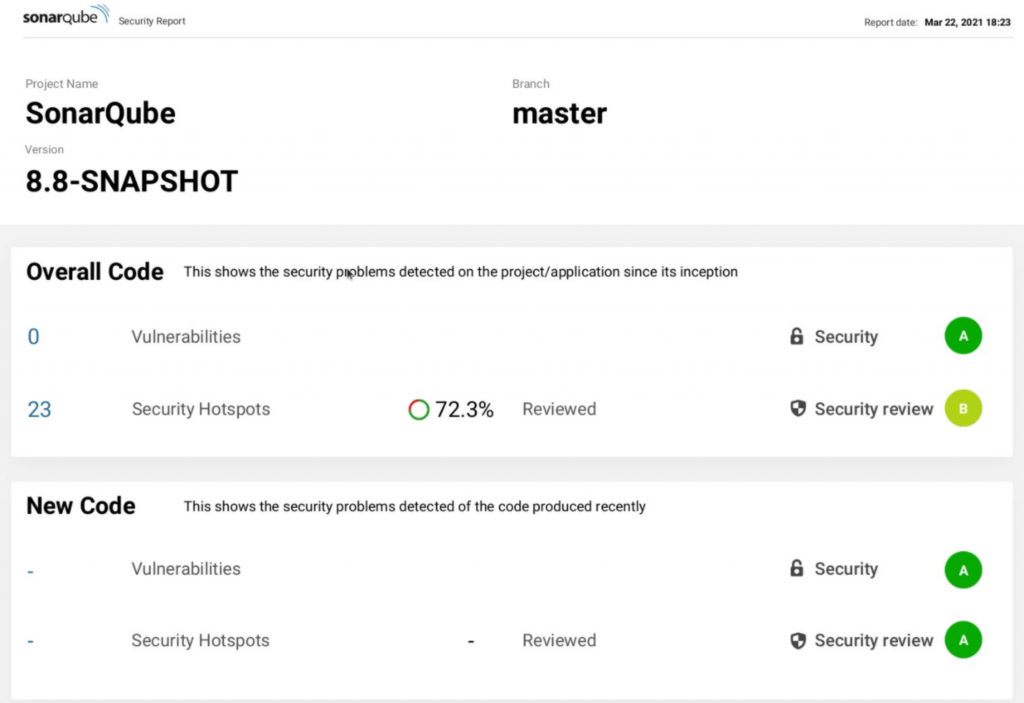Image resolution: width=1024 pixels, height=703 pixels.
Task: Click the Report date label
Action: point(890,22)
